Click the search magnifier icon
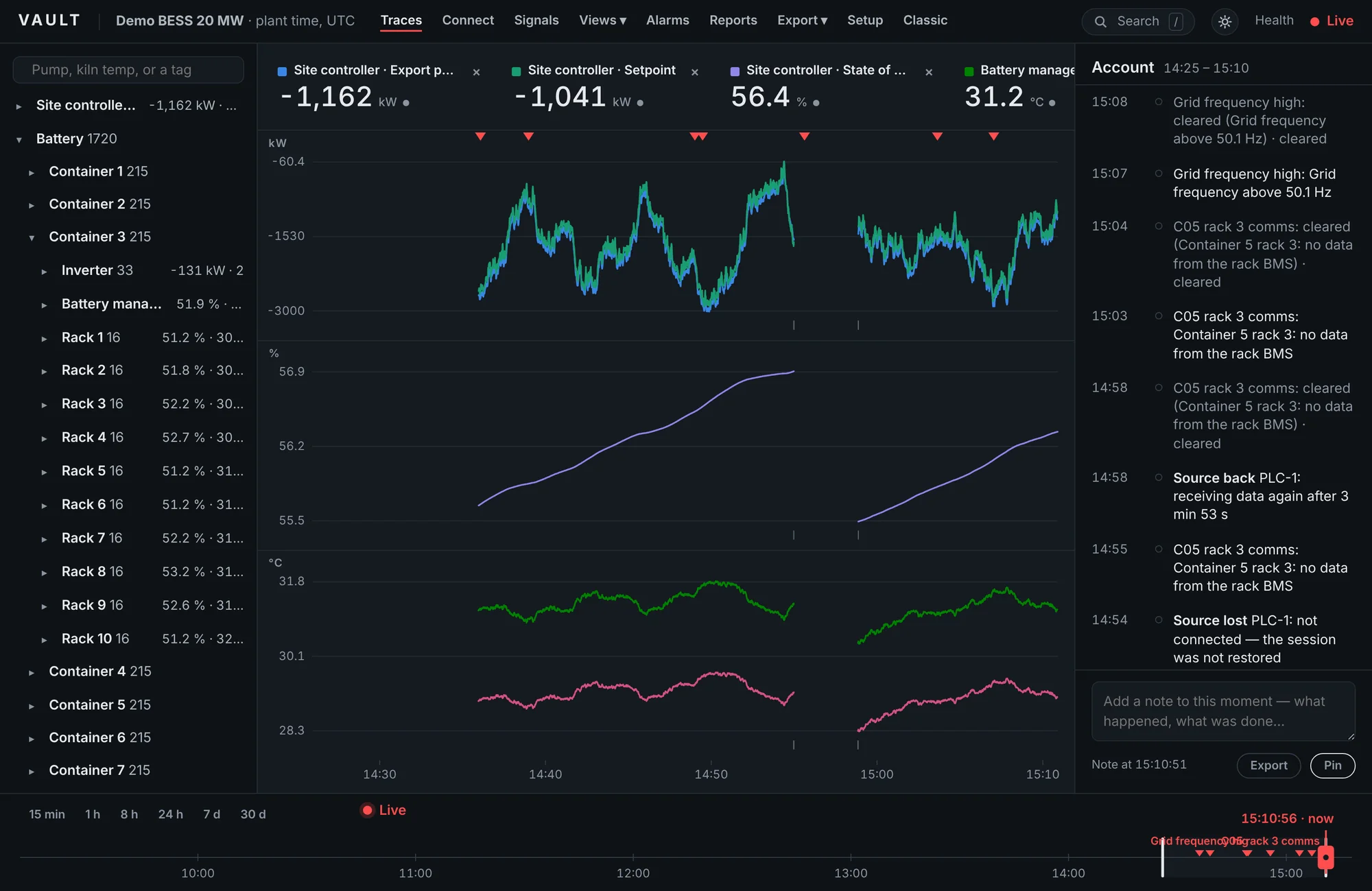 click(1100, 21)
